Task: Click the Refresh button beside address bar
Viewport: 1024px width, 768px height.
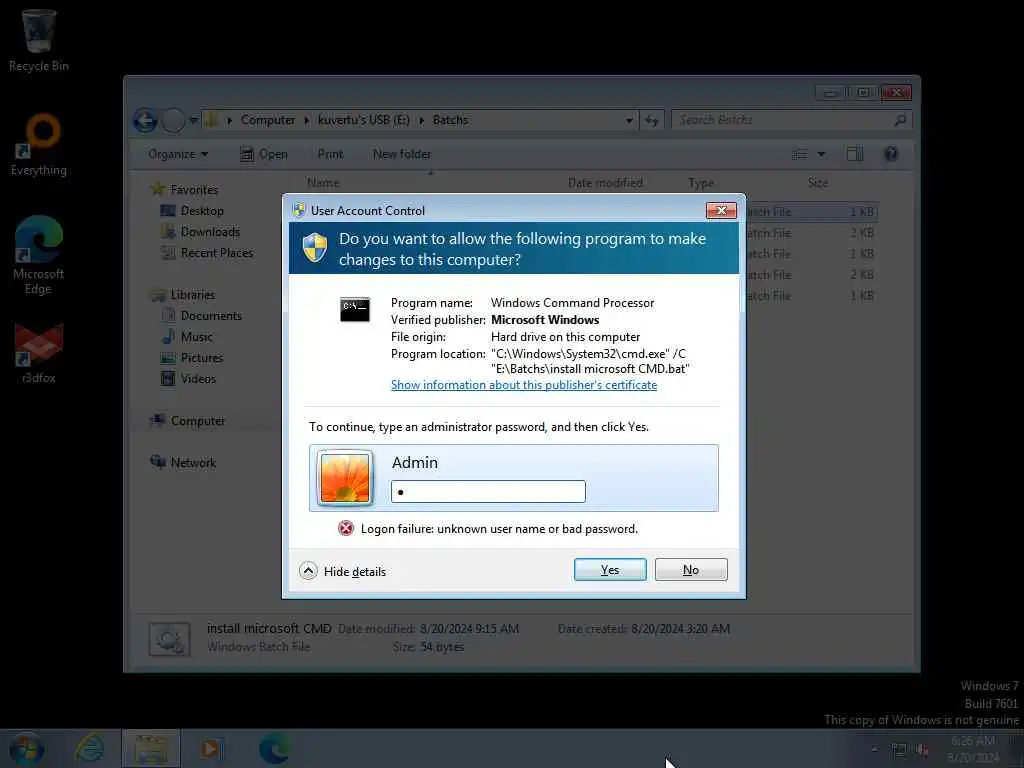Action: click(652, 120)
